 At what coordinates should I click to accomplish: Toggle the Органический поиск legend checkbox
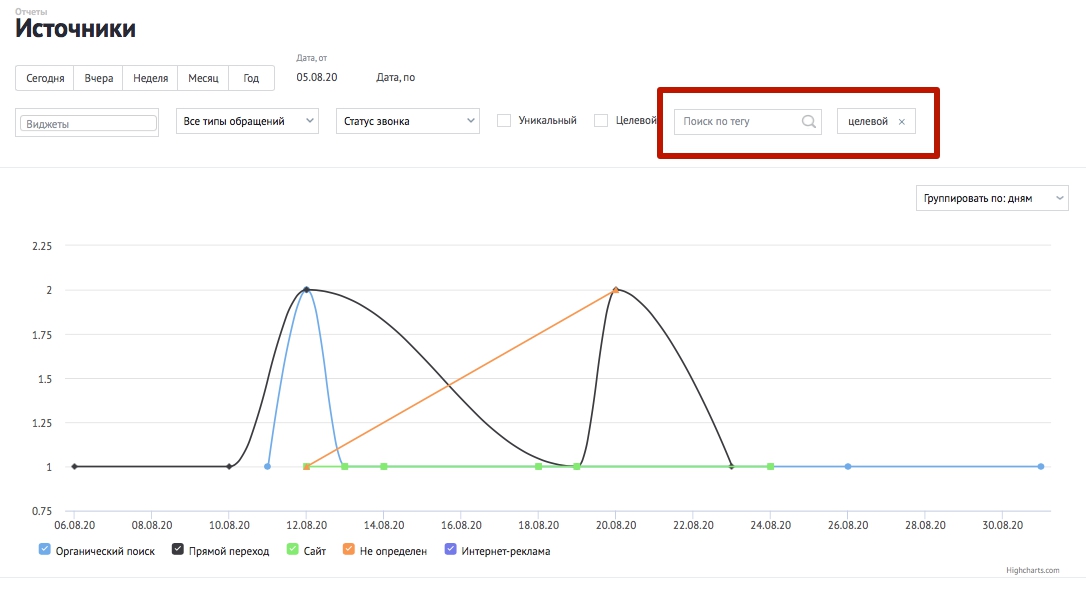coord(44,550)
